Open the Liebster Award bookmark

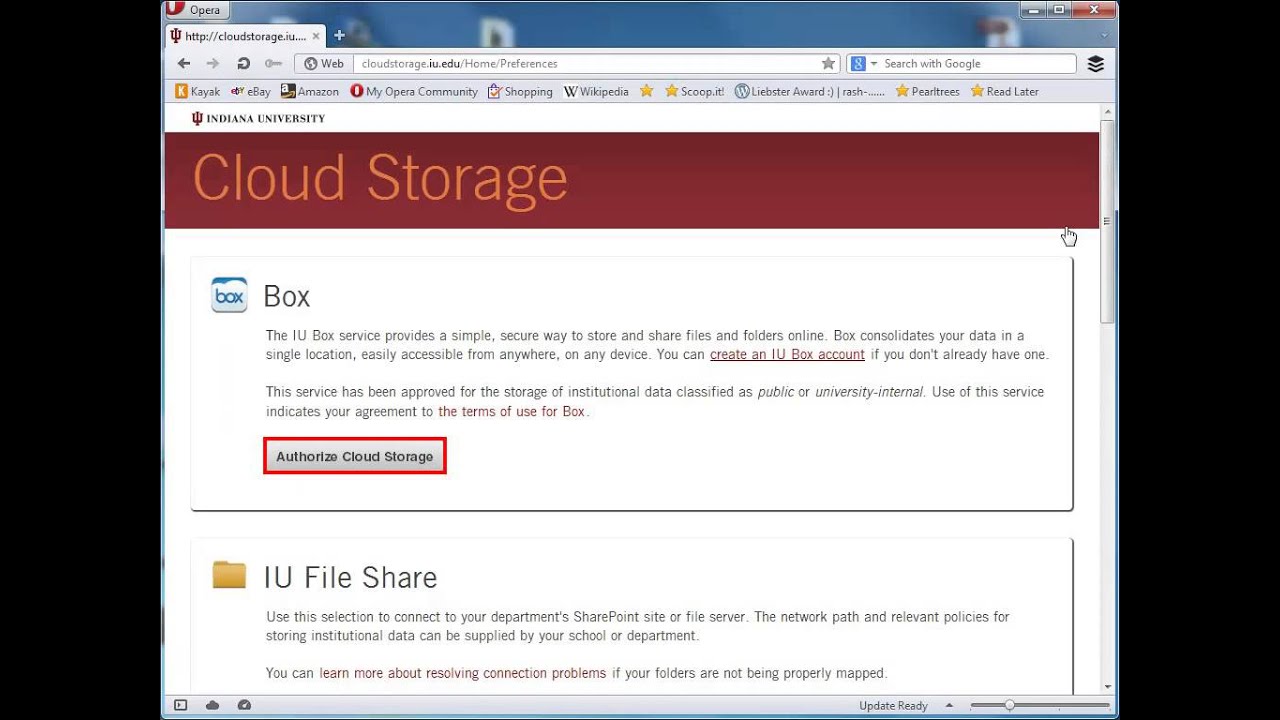(x=810, y=91)
